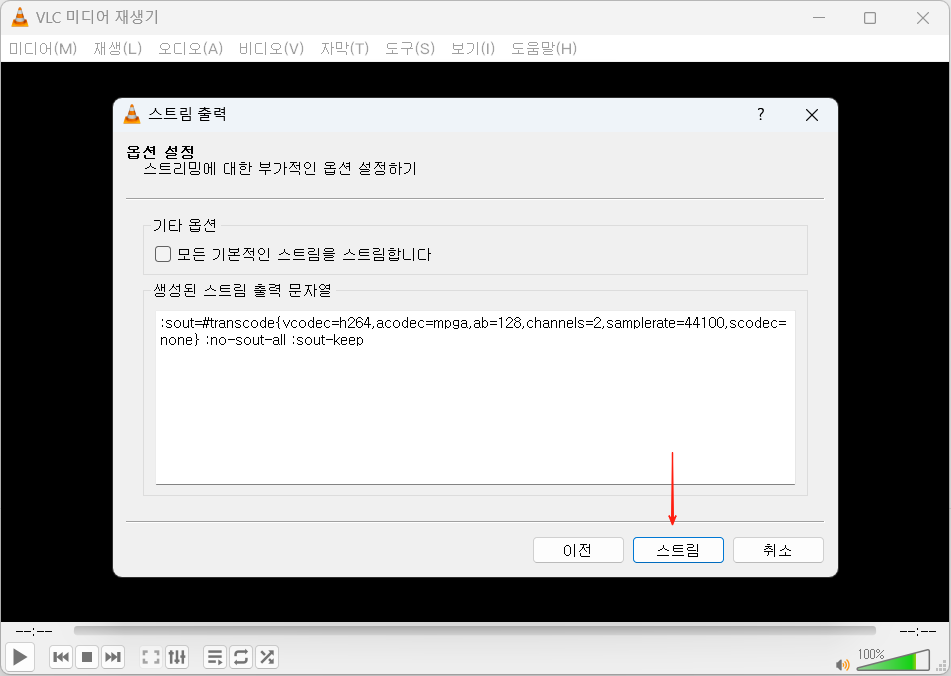Click the Play button

click(18, 657)
